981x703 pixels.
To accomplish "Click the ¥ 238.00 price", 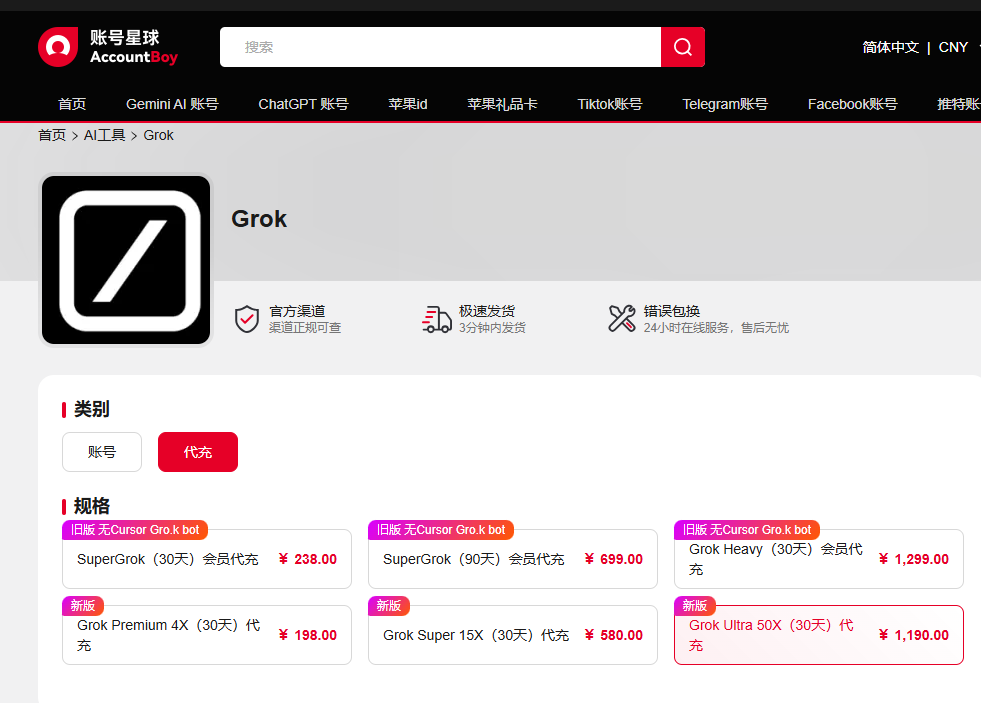I will 307,559.
